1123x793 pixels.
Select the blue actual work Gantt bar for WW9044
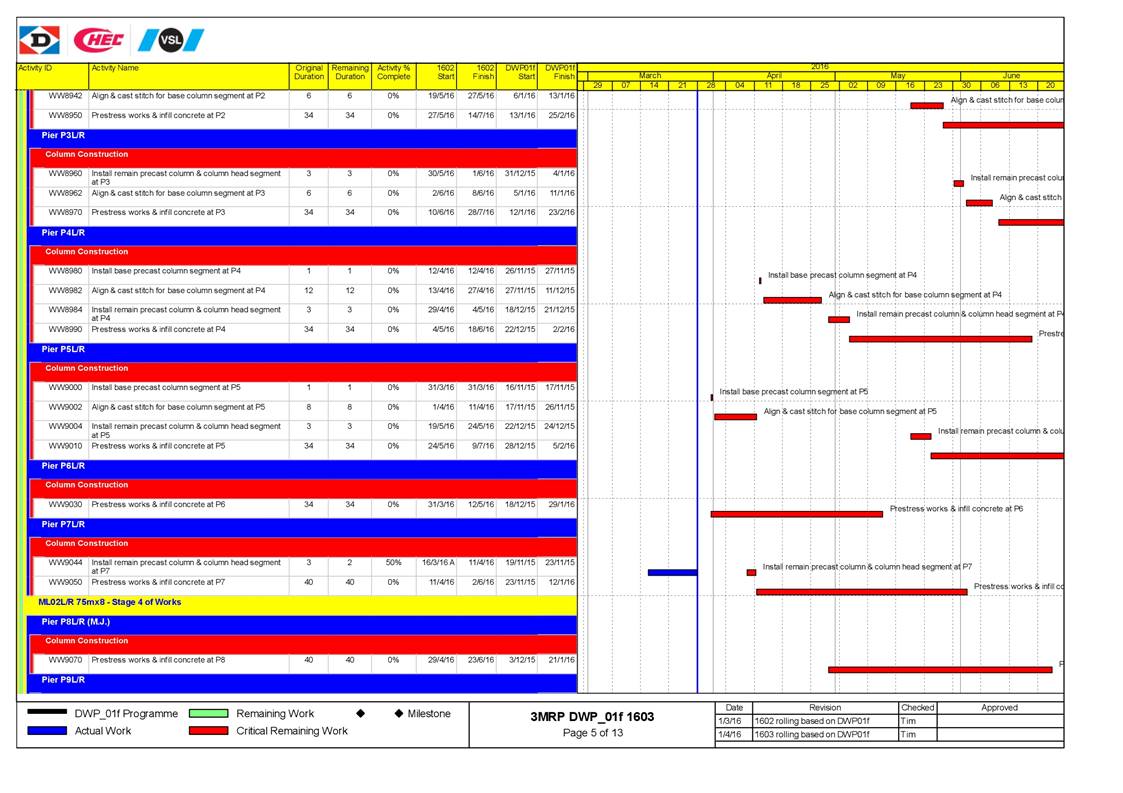click(x=673, y=573)
